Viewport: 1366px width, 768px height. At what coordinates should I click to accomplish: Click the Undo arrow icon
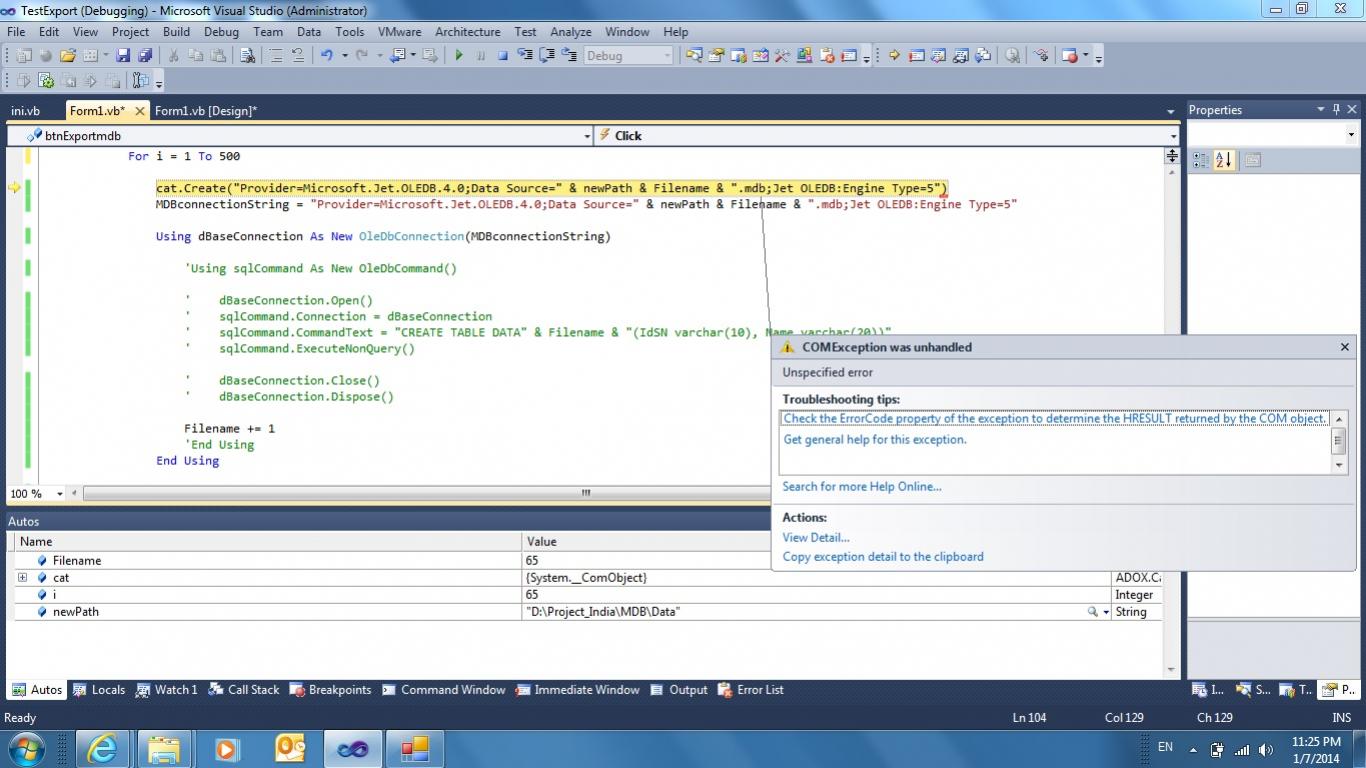(x=326, y=56)
